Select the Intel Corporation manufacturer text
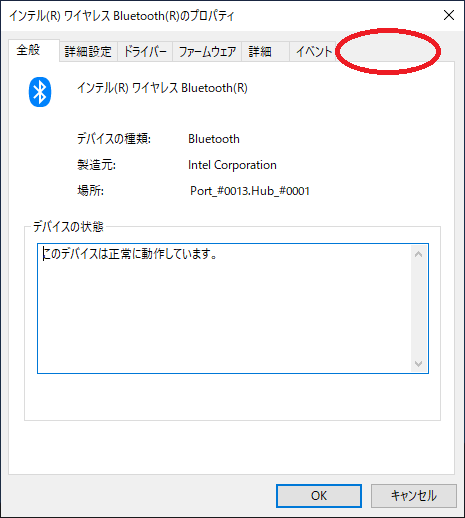The width and height of the screenshot is (465, 518). coord(232,165)
